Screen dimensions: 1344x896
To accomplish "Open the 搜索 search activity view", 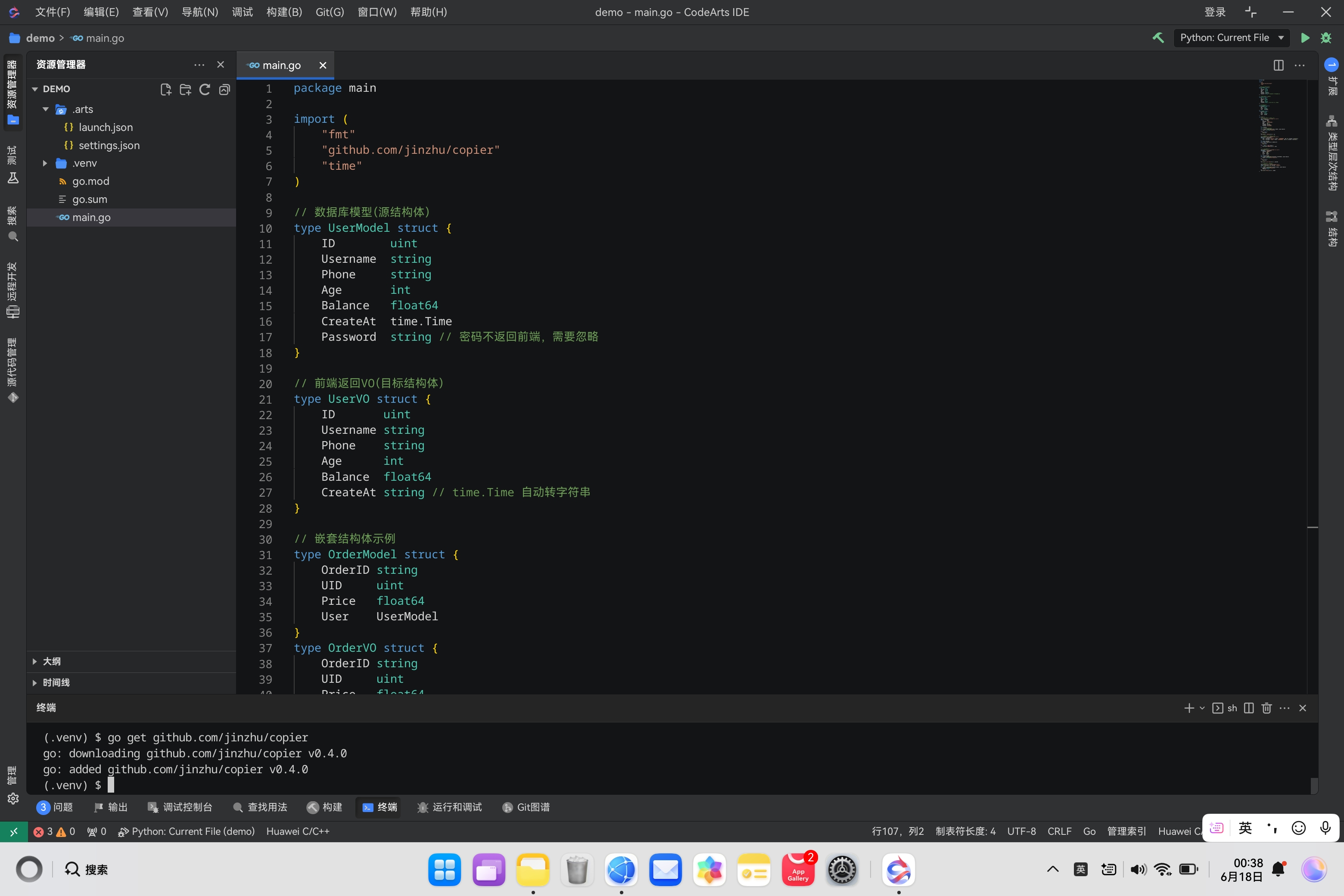I will click(12, 224).
